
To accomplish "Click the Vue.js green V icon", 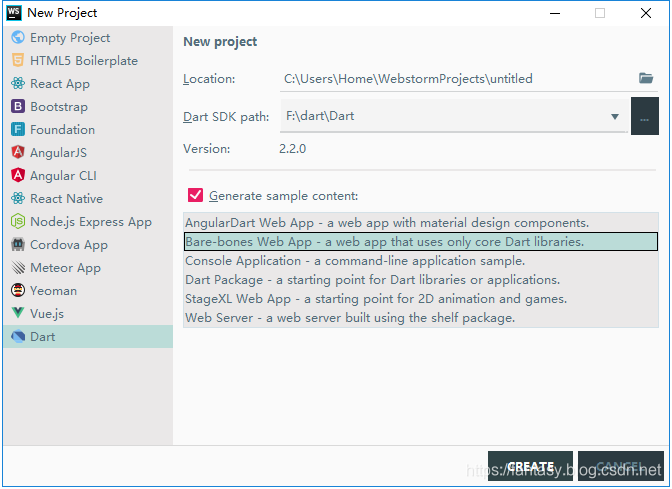I will tap(18, 313).
